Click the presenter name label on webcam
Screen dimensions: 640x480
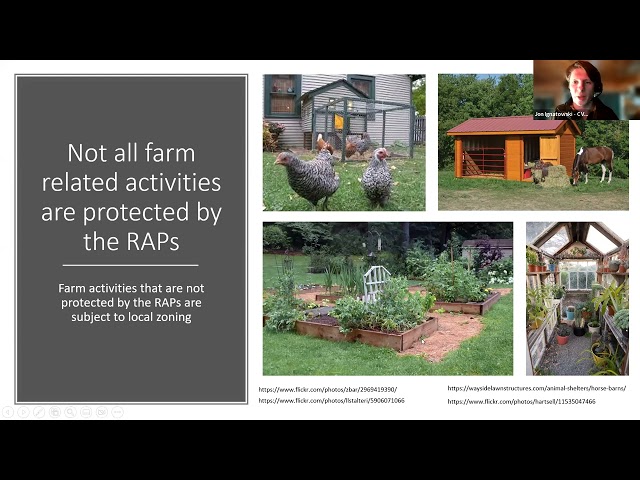point(570,114)
